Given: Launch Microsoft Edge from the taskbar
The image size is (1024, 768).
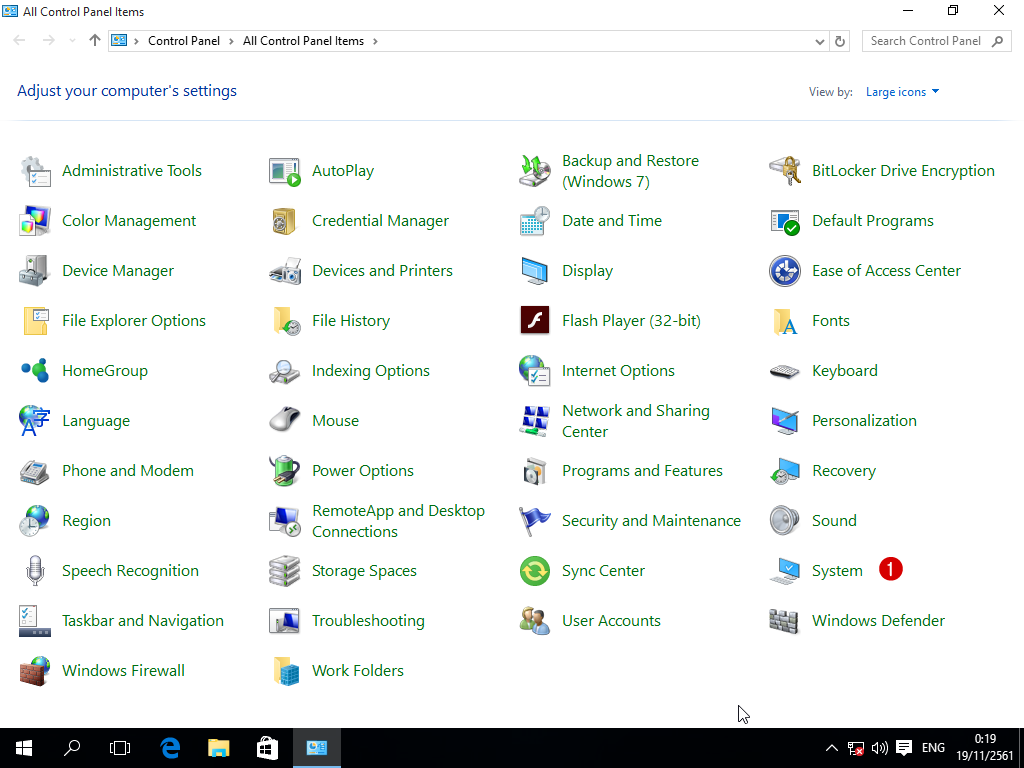Looking at the screenshot, I should [170, 748].
